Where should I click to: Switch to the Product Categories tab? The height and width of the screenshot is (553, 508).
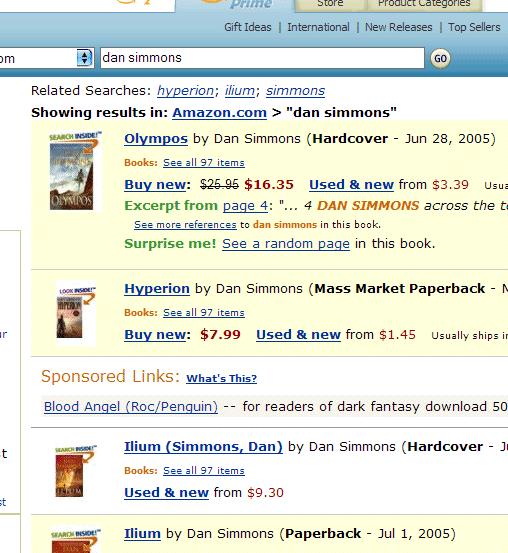click(x=424, y=4)
